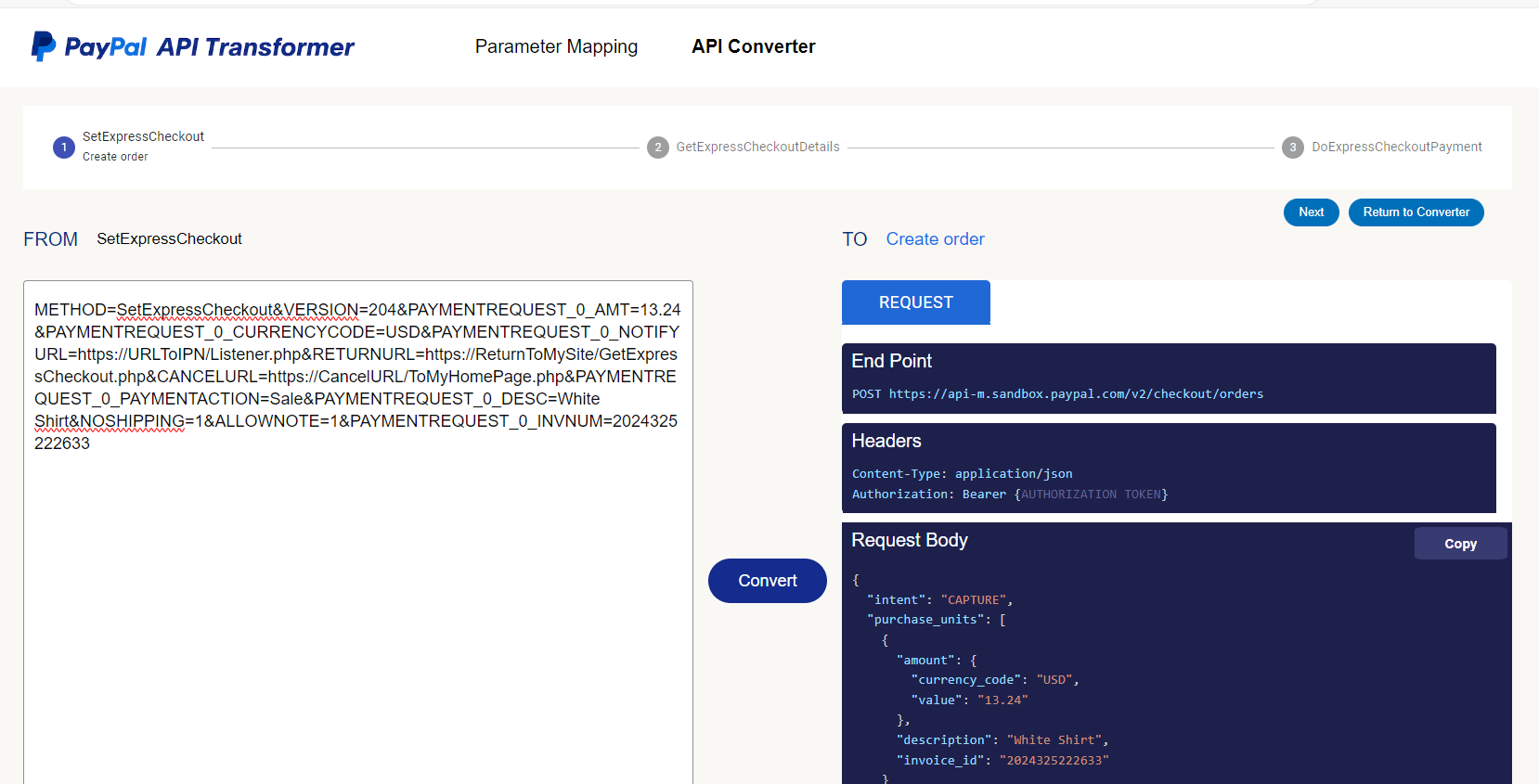Click the POST endpoint URL text
Image resolution: width=1539 pixels, height=784 pixels.
[1075, 394]
